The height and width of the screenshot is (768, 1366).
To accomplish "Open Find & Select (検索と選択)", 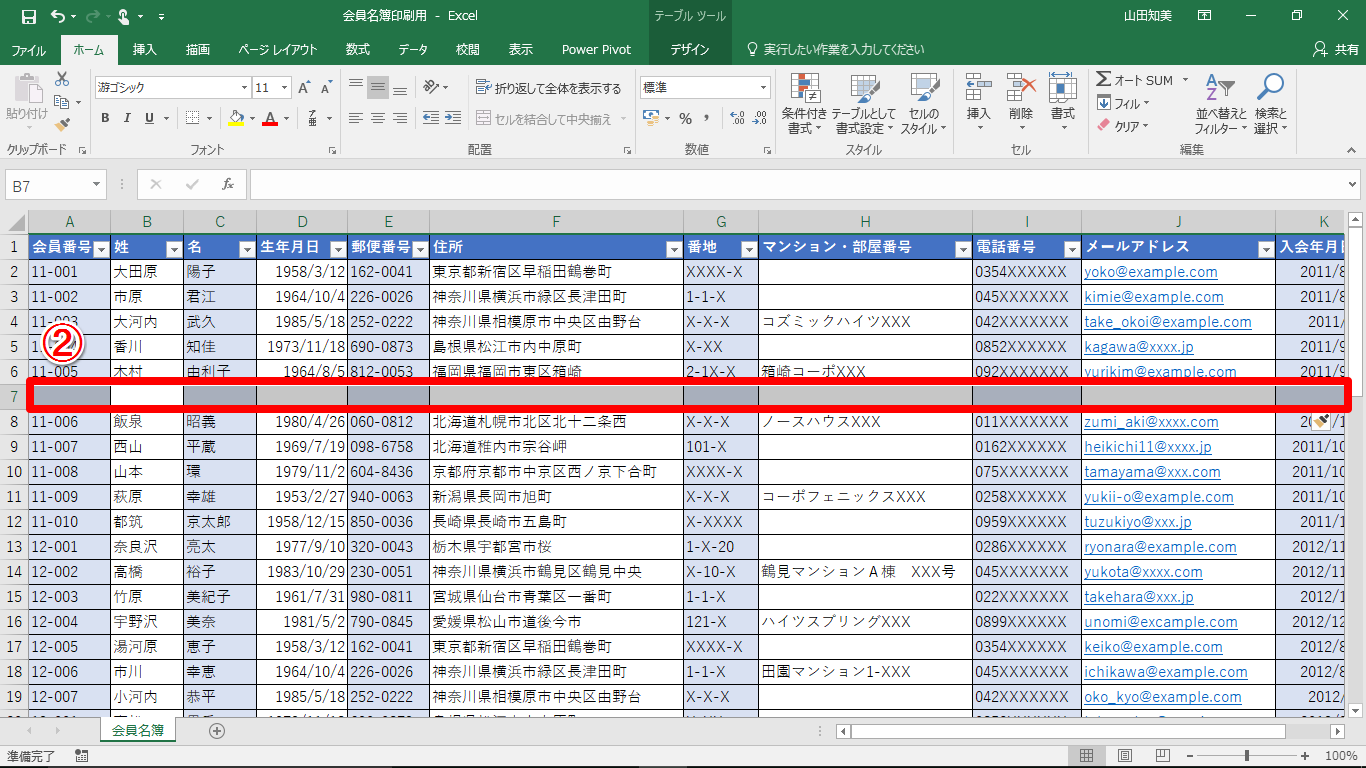I will (x=1271, y=104).
